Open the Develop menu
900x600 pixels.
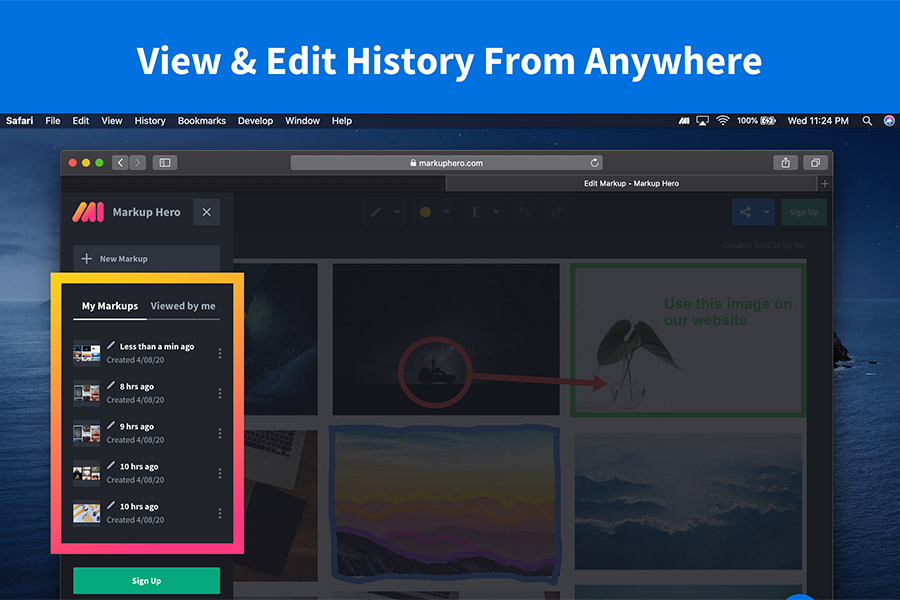click(255, 121)
